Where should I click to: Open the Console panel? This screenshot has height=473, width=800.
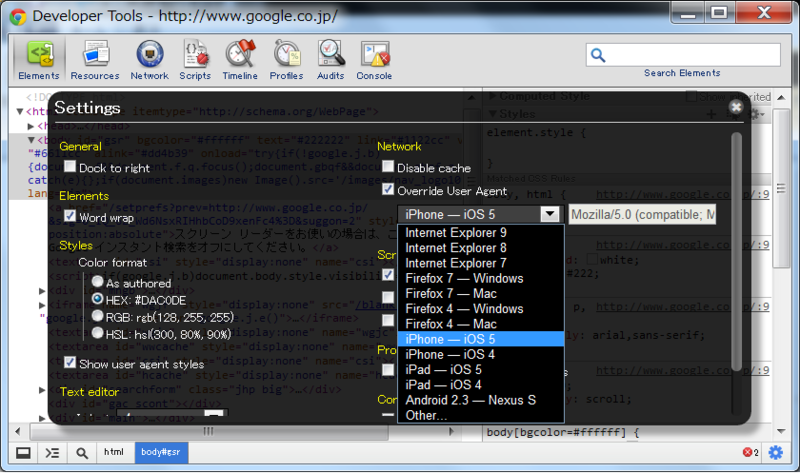click(x=374, y=60)
